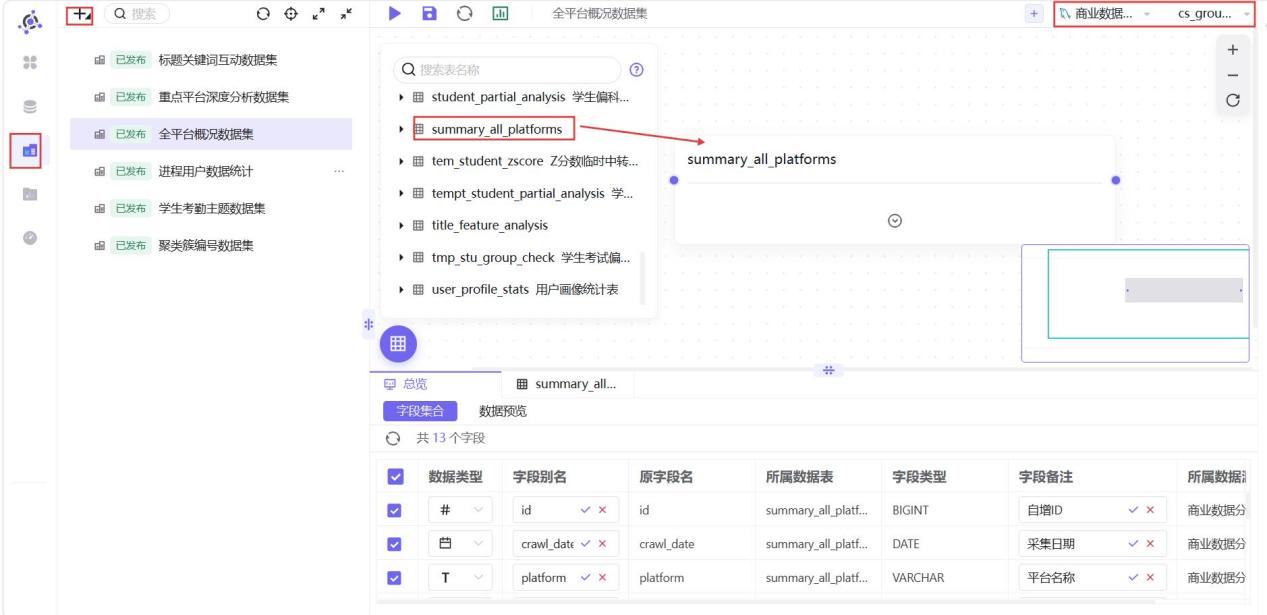
Task: Expand all with the outward arrows icon
Action: point(319,14)
